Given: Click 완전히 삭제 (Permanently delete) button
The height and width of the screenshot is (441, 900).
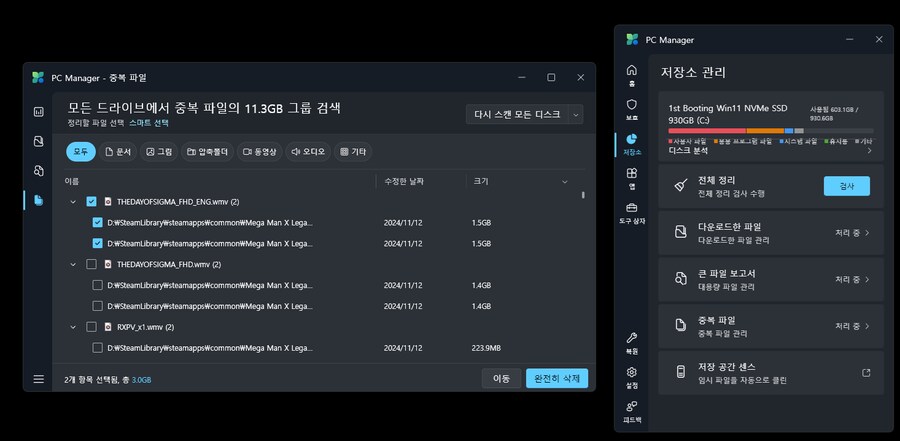Looking at the screenshot, I should coord(557,378).
